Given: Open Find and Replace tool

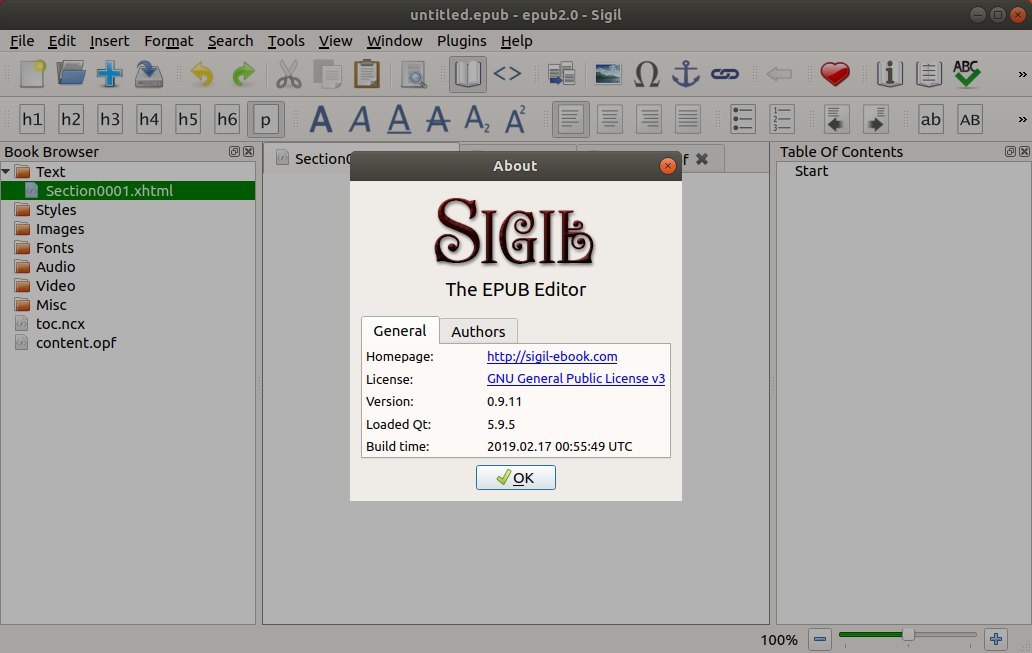Looking at the screenshot, I should [x=414, y=74].
